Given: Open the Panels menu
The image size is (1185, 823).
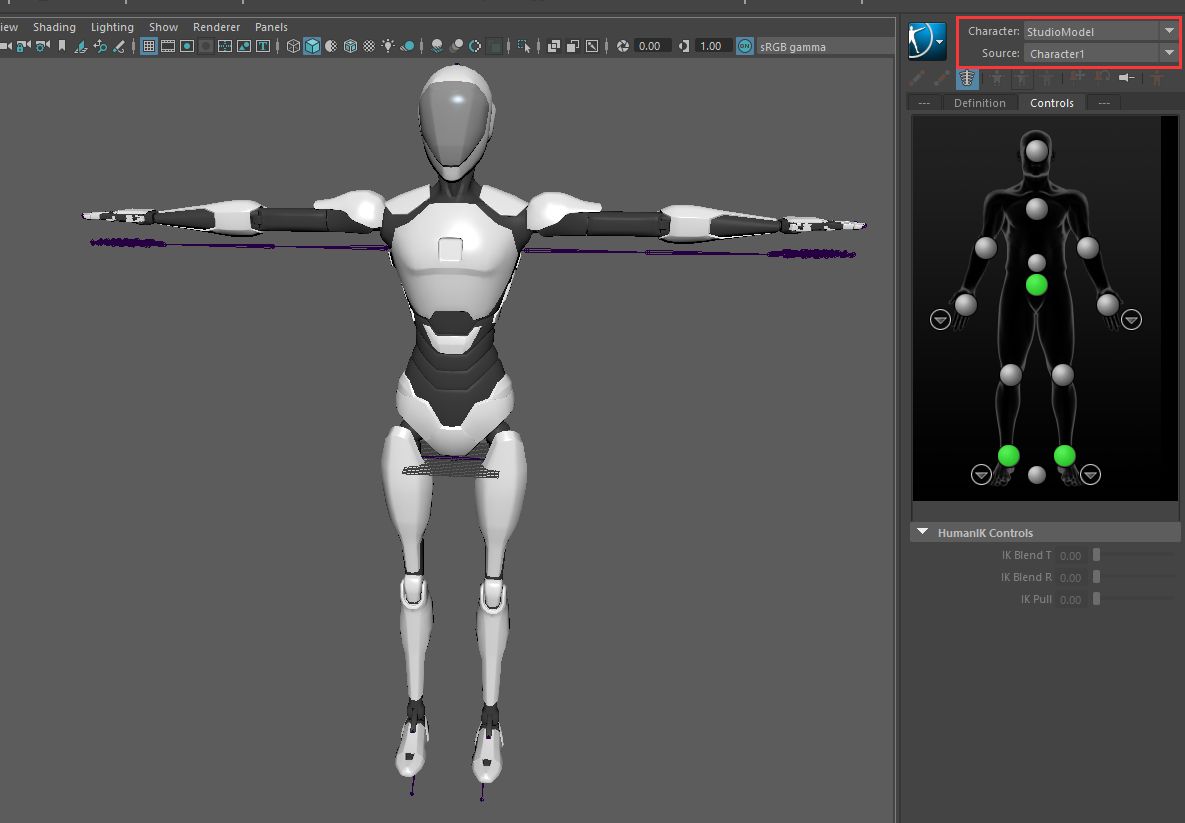Looking at the screenshot, I should tap(271, 27).
